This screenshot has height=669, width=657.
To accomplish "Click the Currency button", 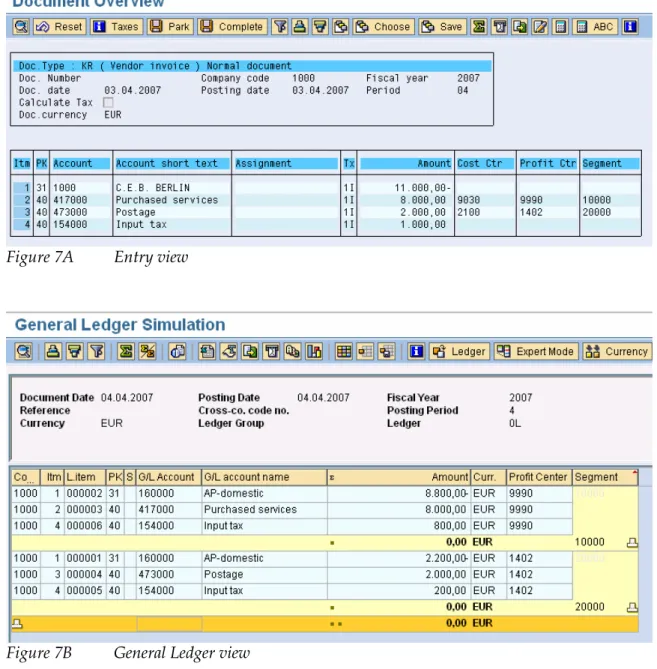I will tap(617, 352).
